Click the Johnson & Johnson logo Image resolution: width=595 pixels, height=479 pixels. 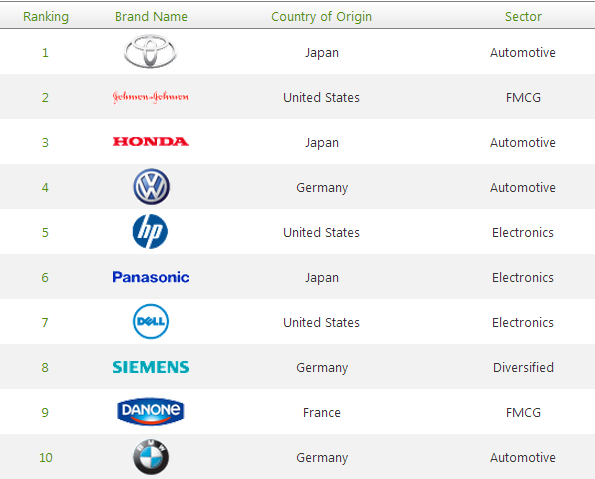click(x=151, y=97)
